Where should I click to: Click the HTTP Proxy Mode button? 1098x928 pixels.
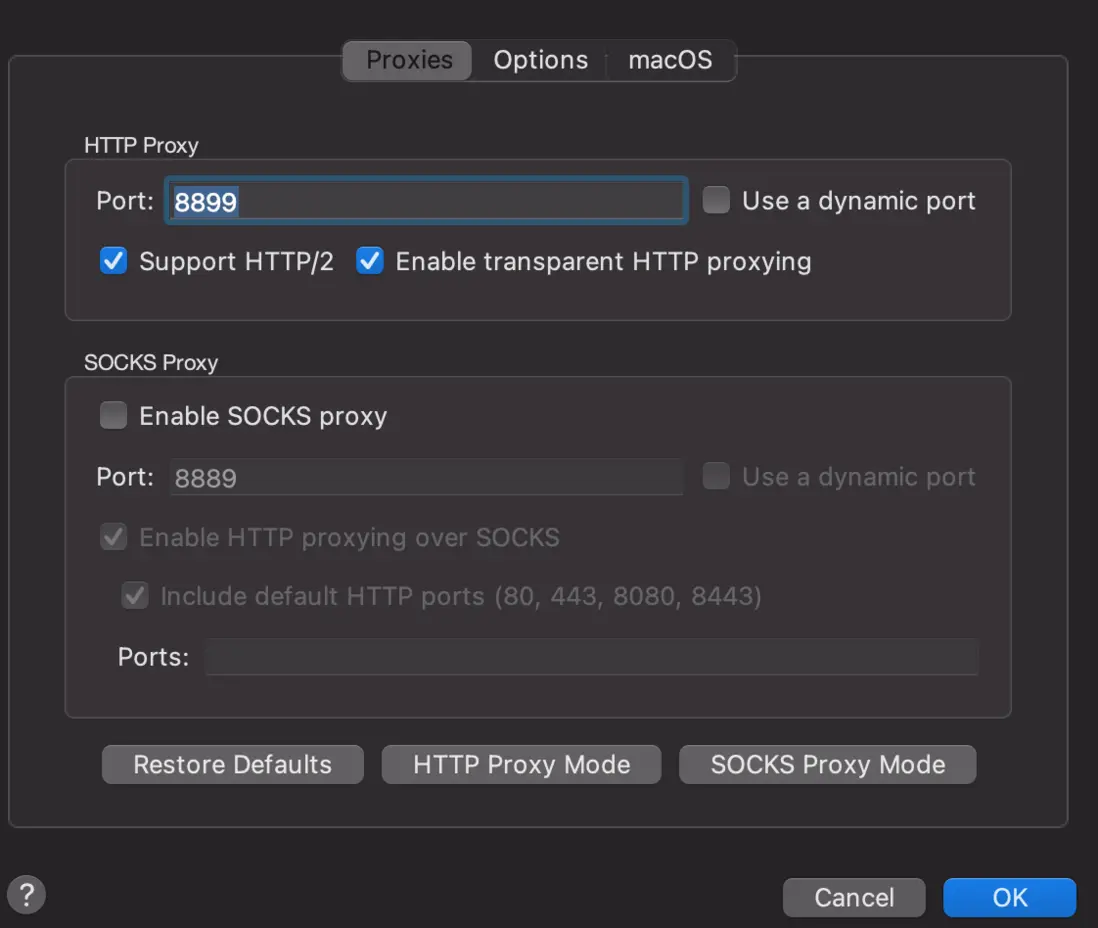521,765
